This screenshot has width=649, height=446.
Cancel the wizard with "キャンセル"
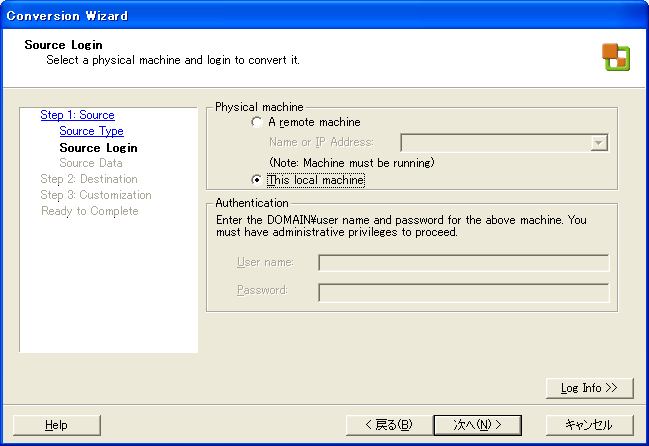(590, 425)
